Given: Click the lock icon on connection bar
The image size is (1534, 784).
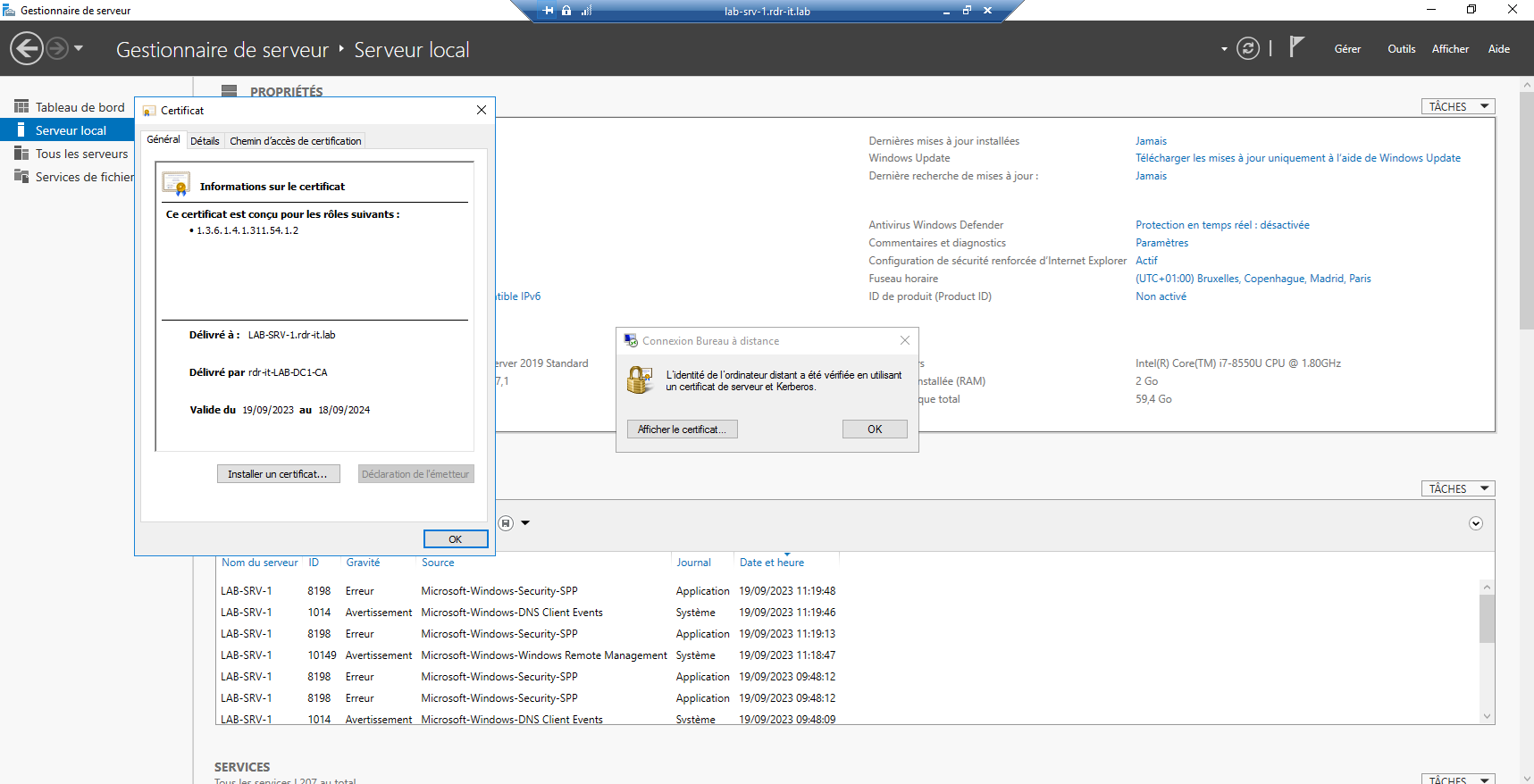Looking at the screenshot, I should 566,11.
